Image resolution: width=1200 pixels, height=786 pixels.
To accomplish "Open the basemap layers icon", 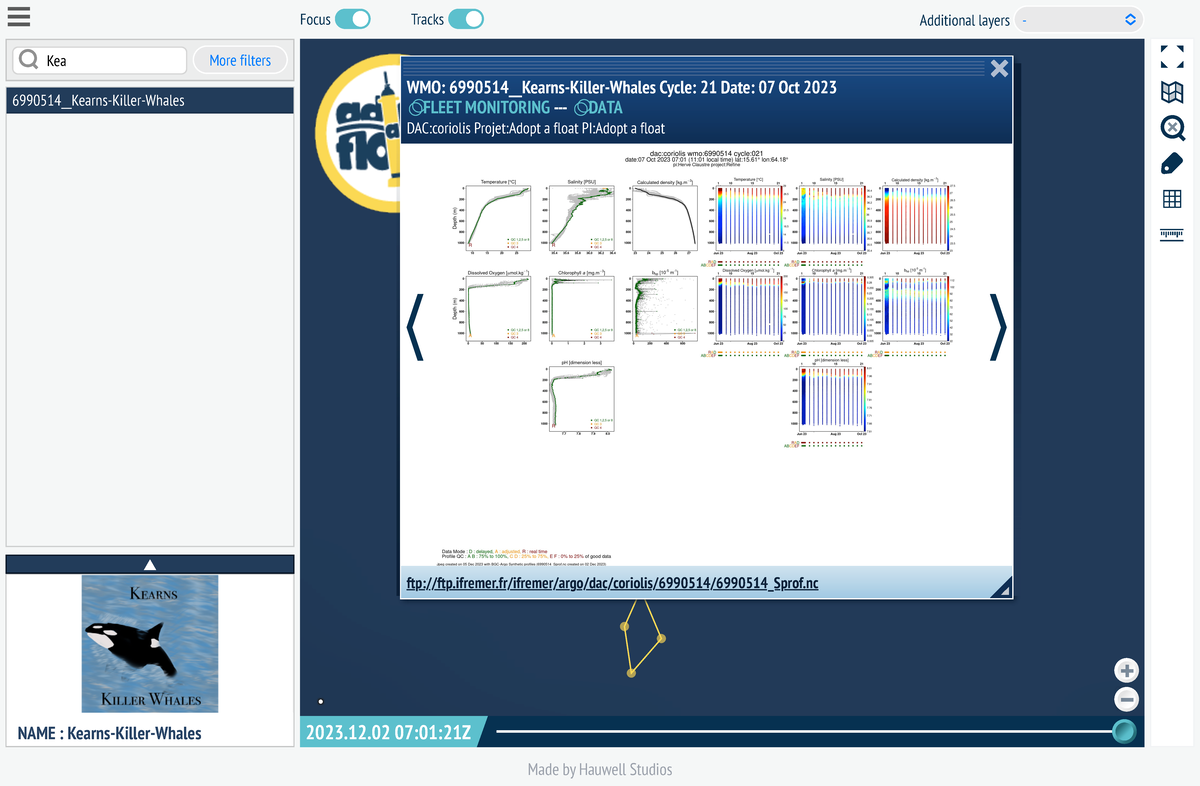I will (1171, 92).
